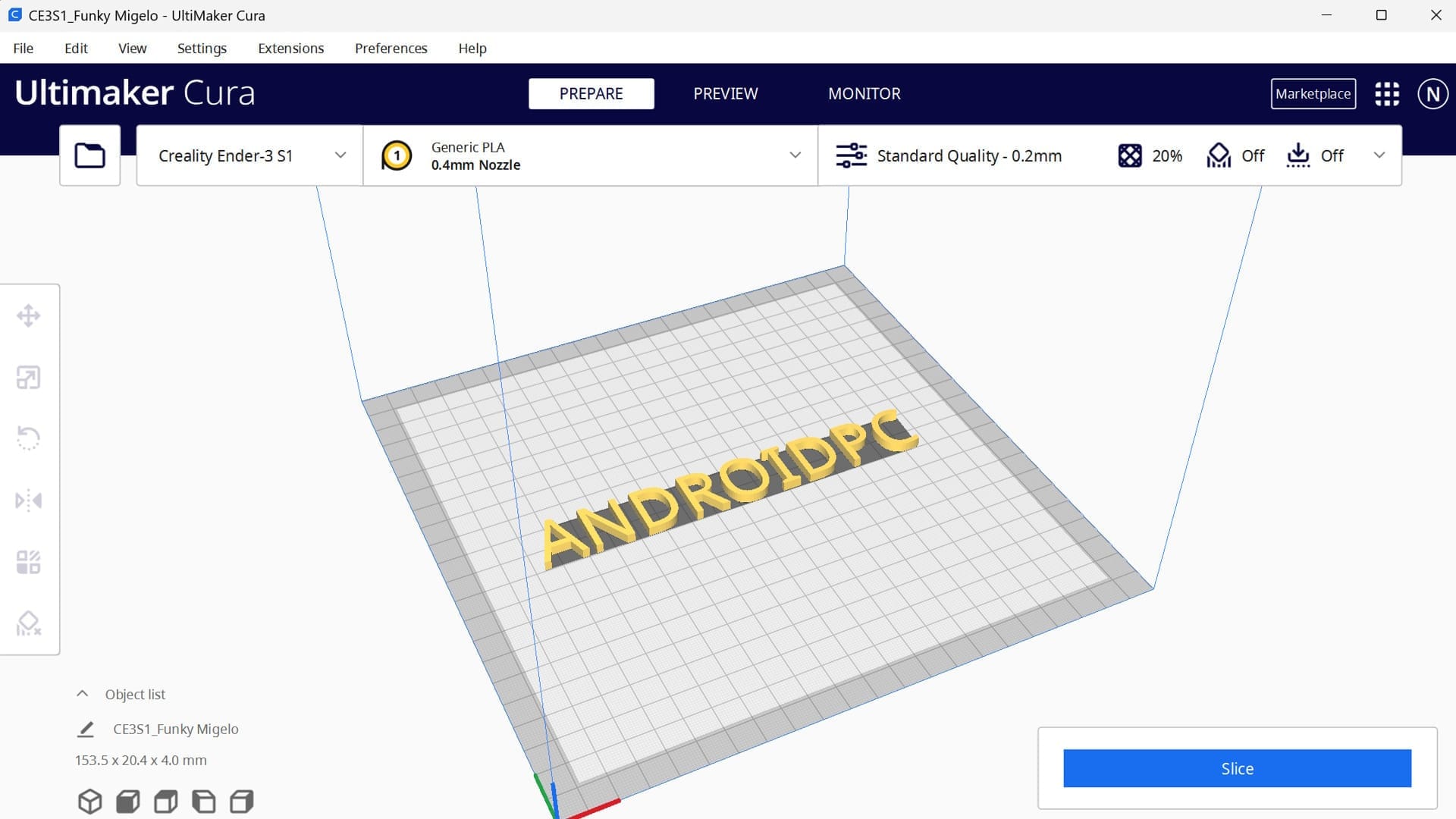Open Creality Ender-3 S1 printer dropdown
1456x819 pixels.
click(249, 155)
